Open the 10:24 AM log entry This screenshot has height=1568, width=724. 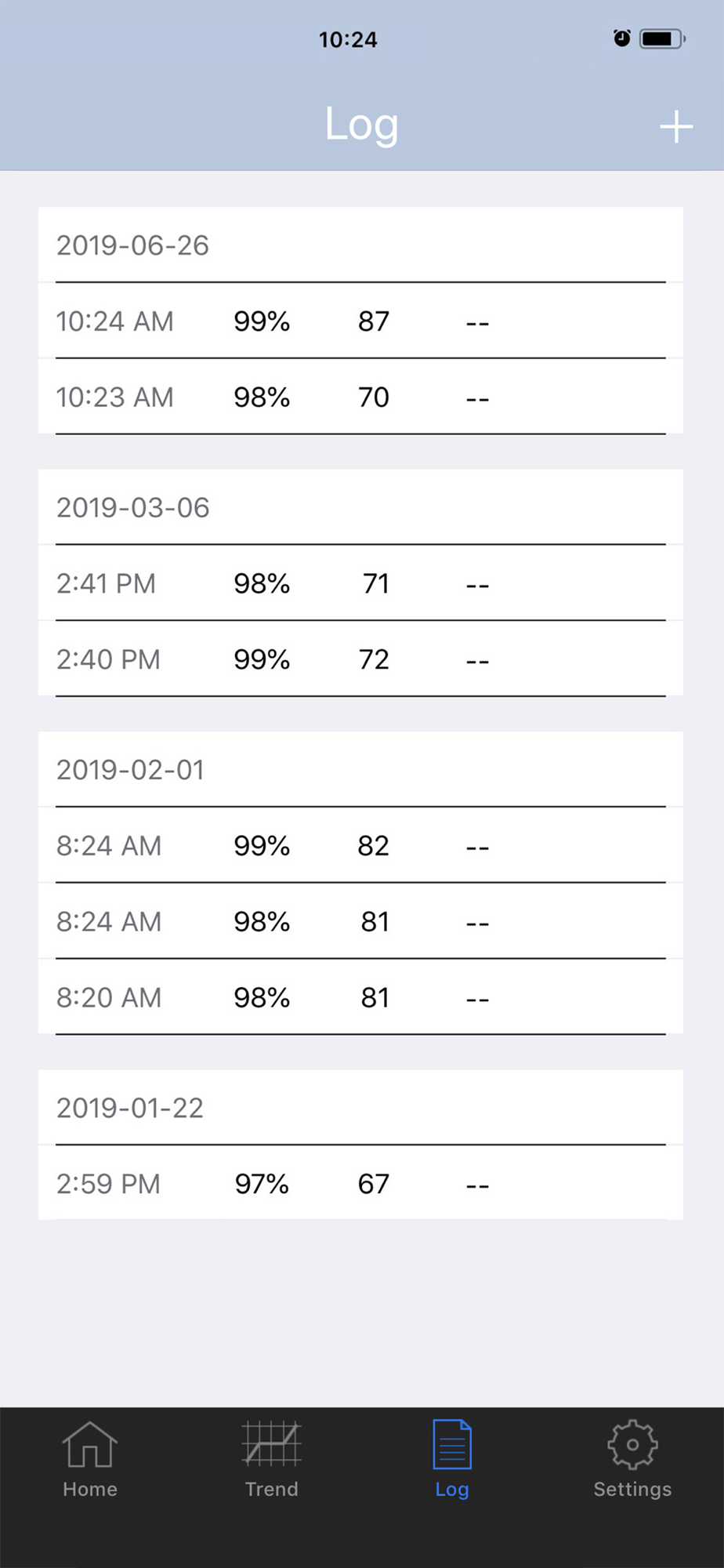[360, 321]
